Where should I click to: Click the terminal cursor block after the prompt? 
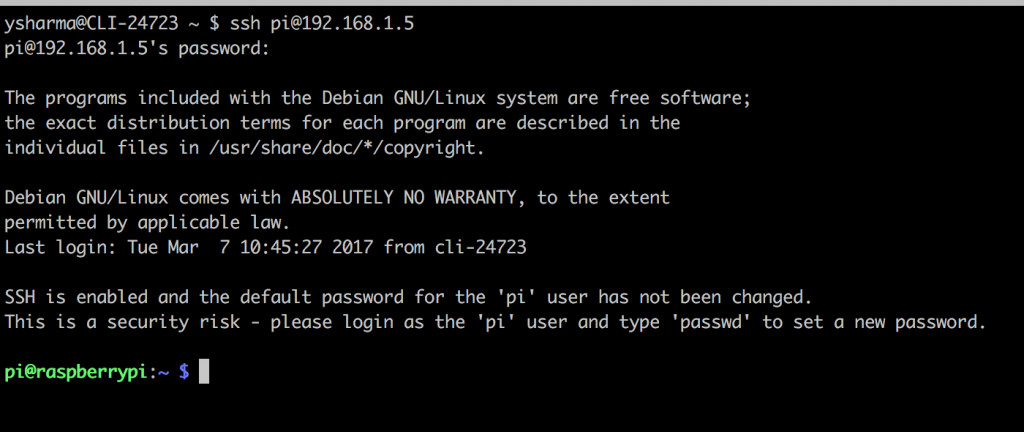click(x=204, y=372)
